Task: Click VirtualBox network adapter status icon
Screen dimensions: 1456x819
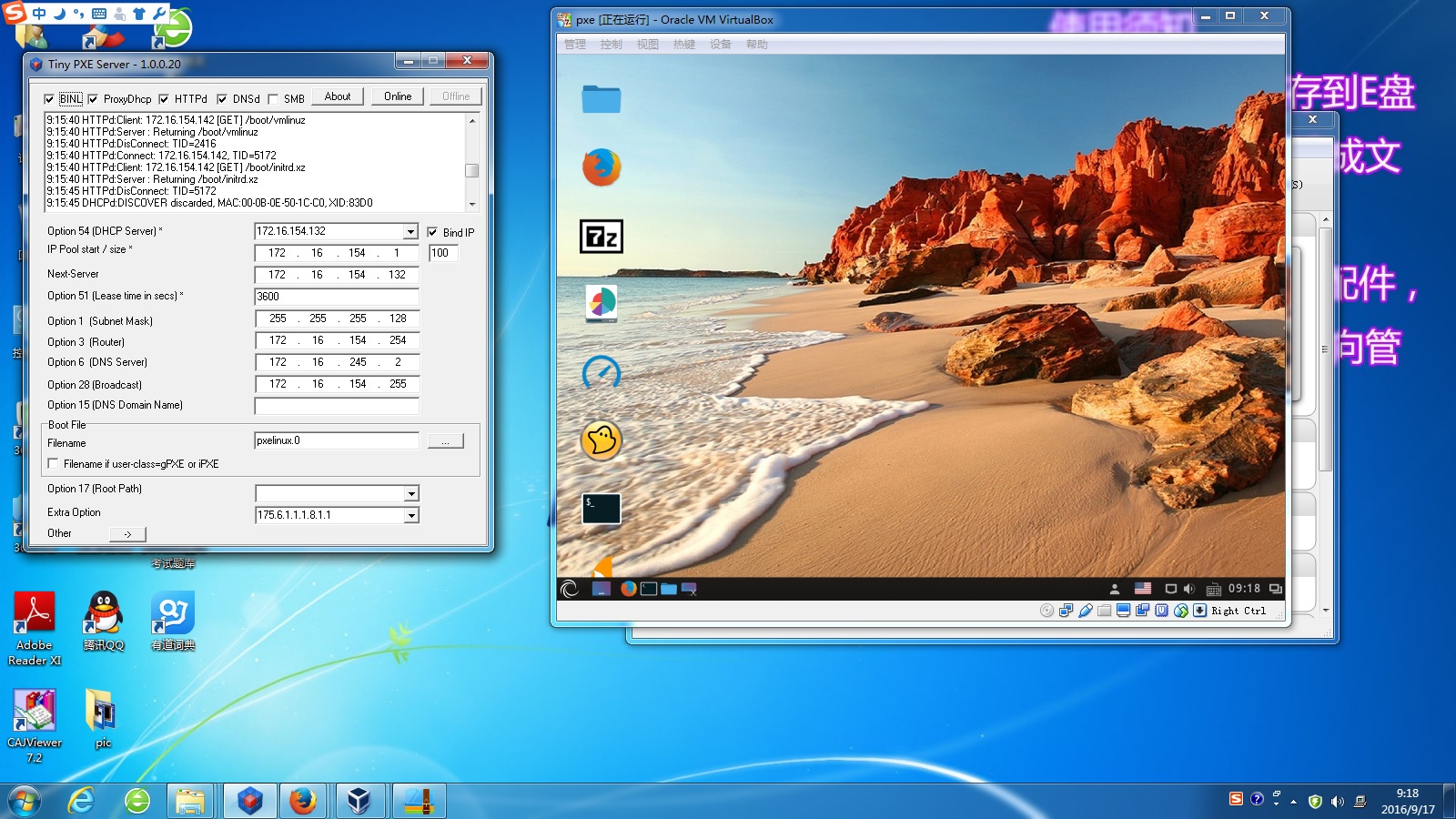Action: (x=1066, y=611)
